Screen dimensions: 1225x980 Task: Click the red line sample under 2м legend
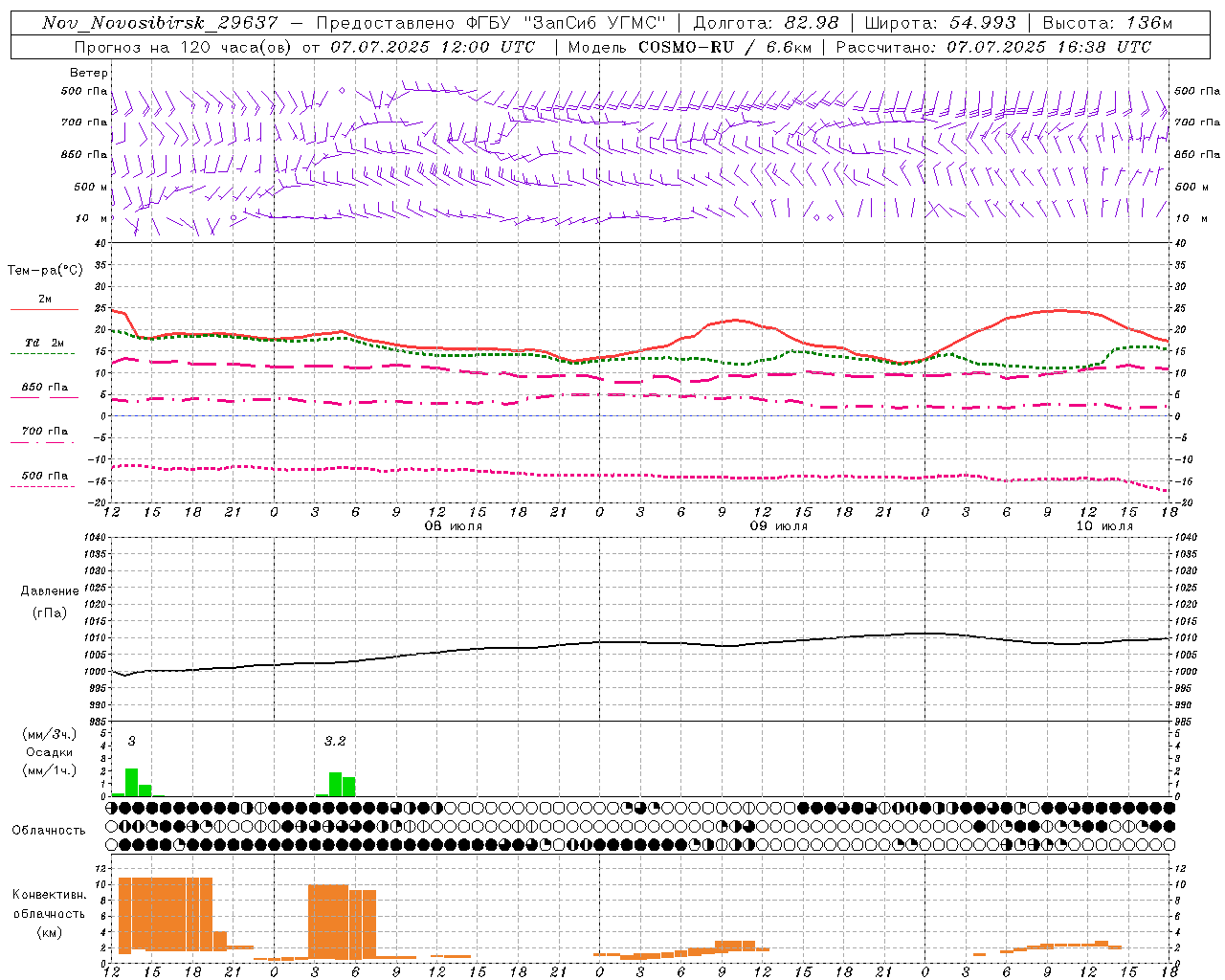tap(44, 309)
